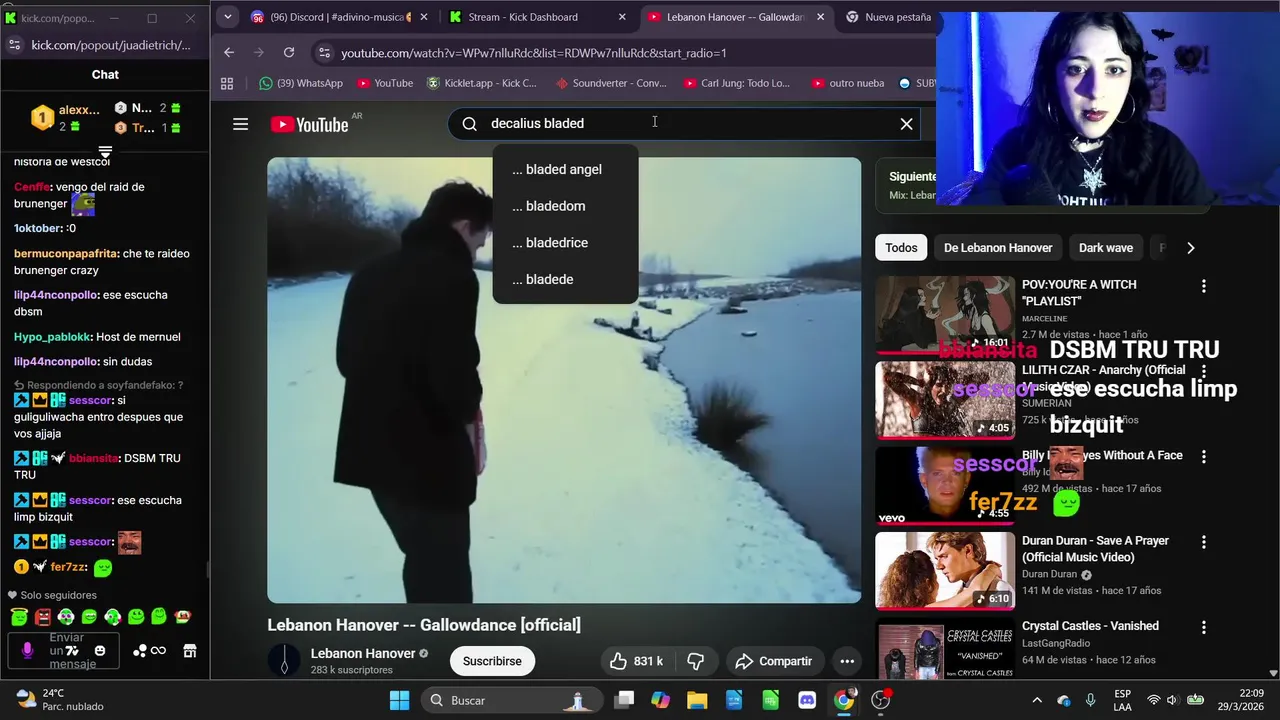Open the share icon button Compartir
This screenshot has width=1280, height=720.
click(x=773, y=661)
